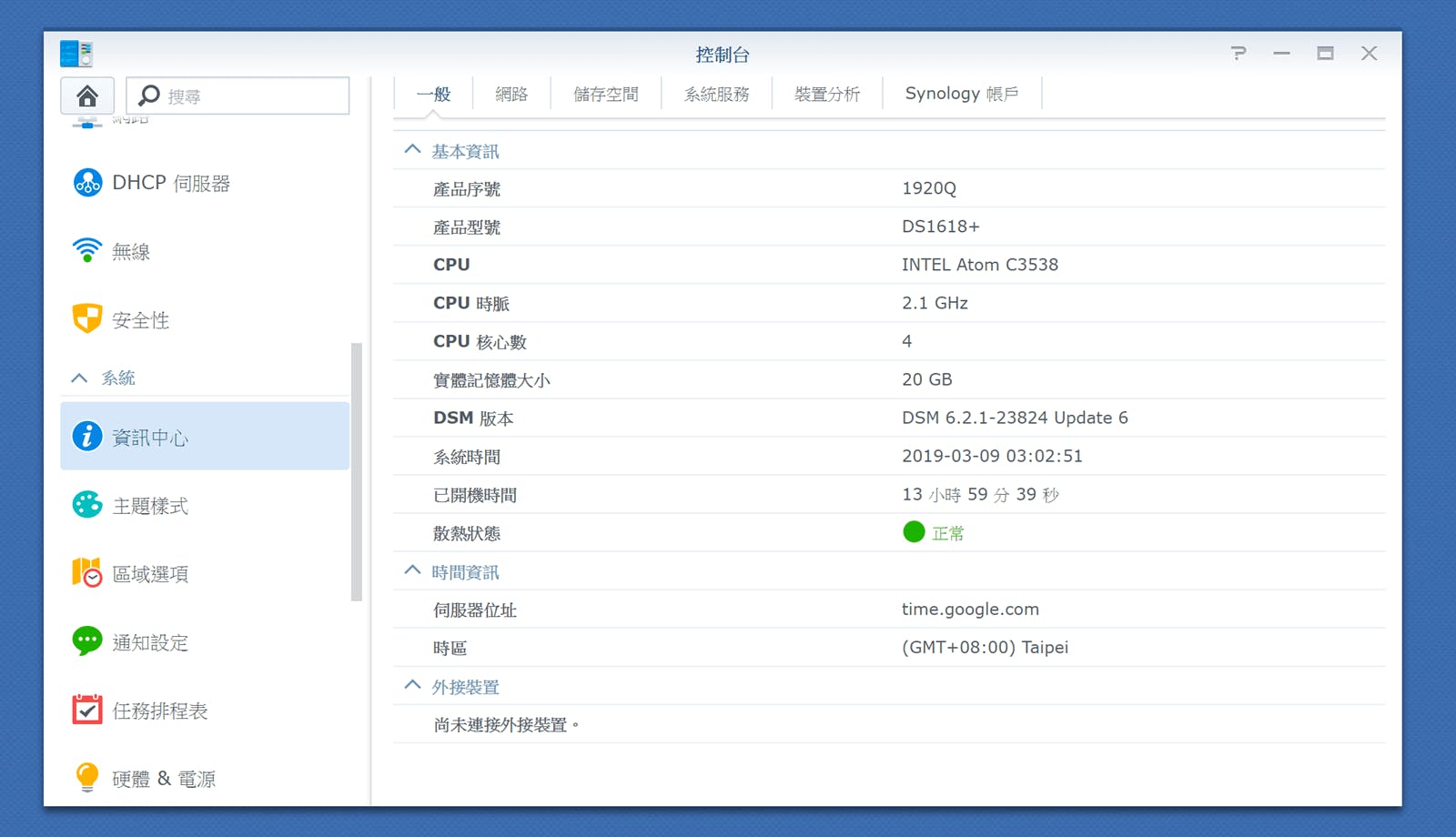Select INTEL Atom C3538 CPU value
Screen dimensions: 1456x837
[x=980, y=265]
